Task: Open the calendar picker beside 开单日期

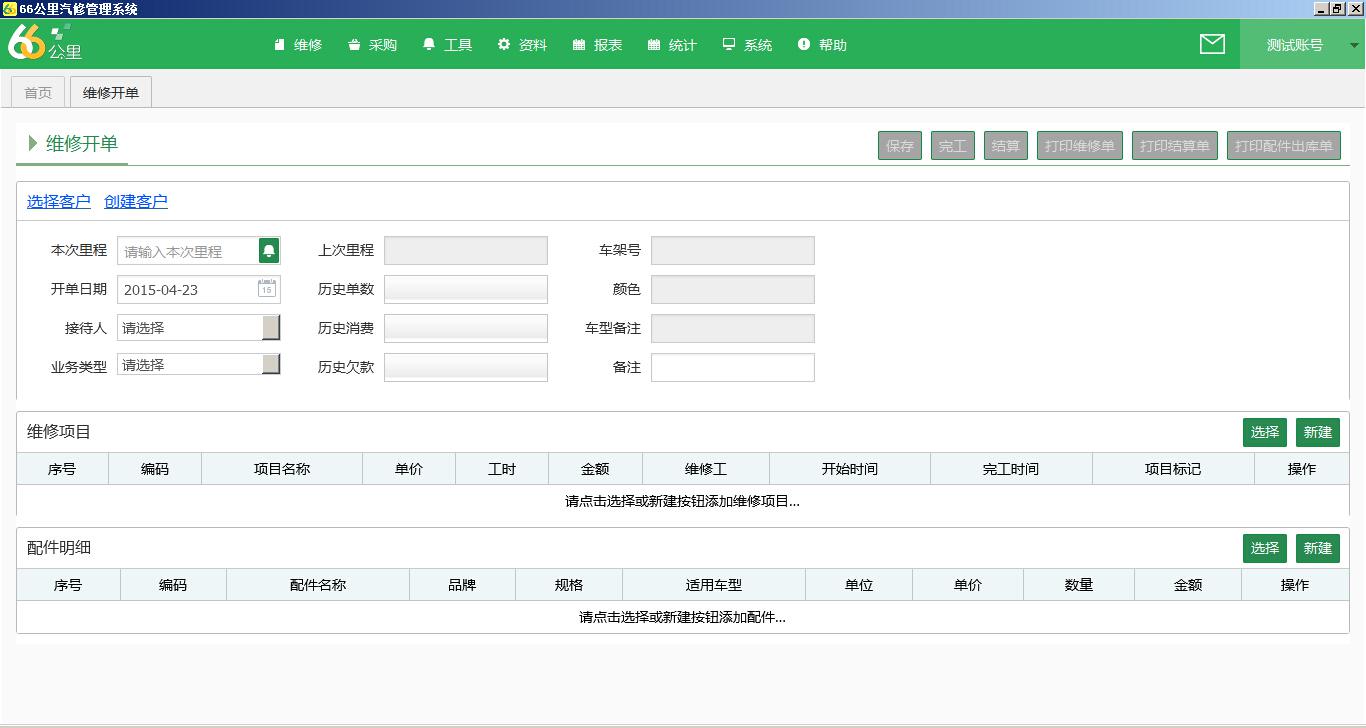Action: [265, 289]
